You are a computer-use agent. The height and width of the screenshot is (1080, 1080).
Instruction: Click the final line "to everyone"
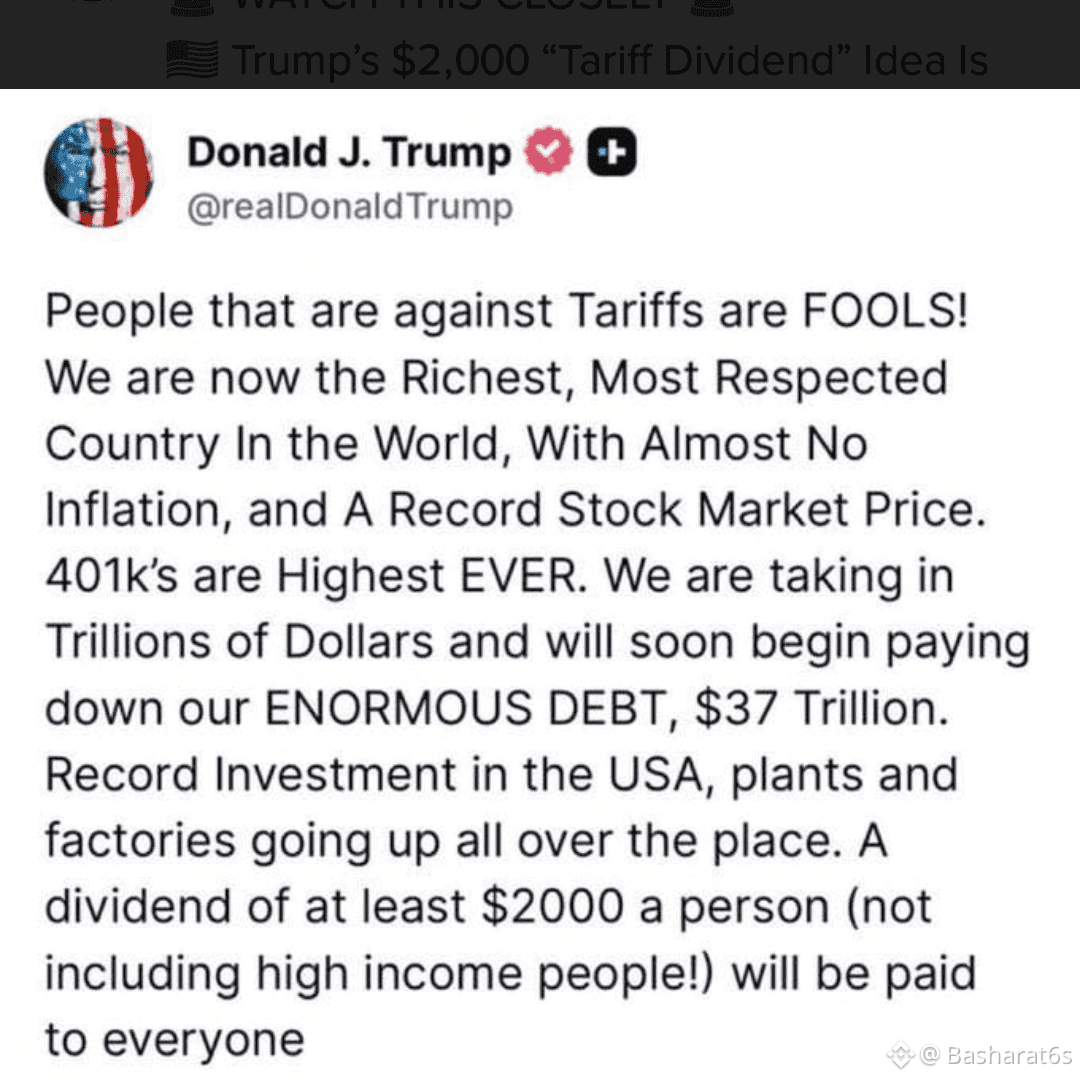click(x=174, y=1039)
